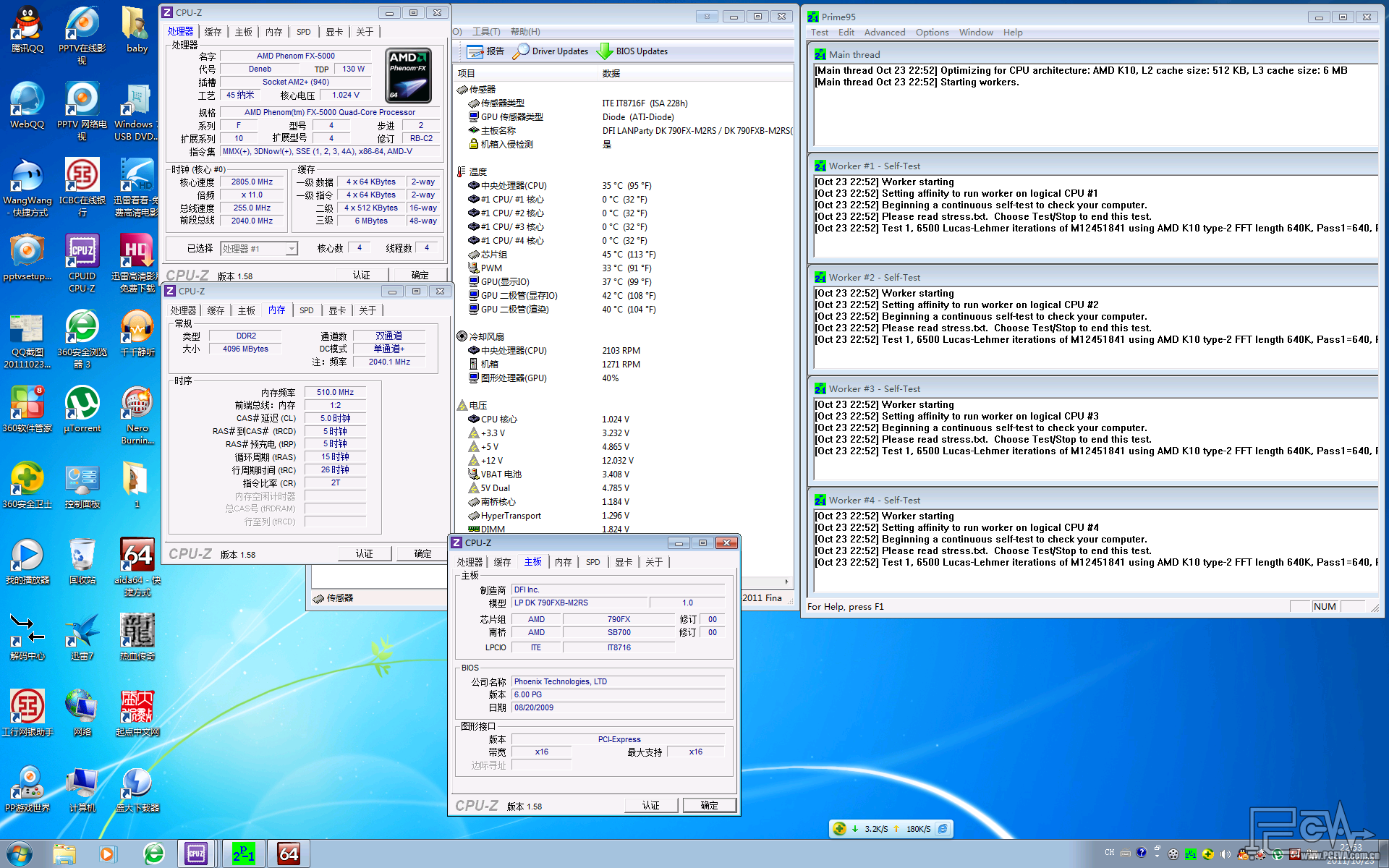Select SPD tab in top CPU-Z window
Image resolution: width=1389 pixels, height=868 pixels.
(x=303, y=32)
